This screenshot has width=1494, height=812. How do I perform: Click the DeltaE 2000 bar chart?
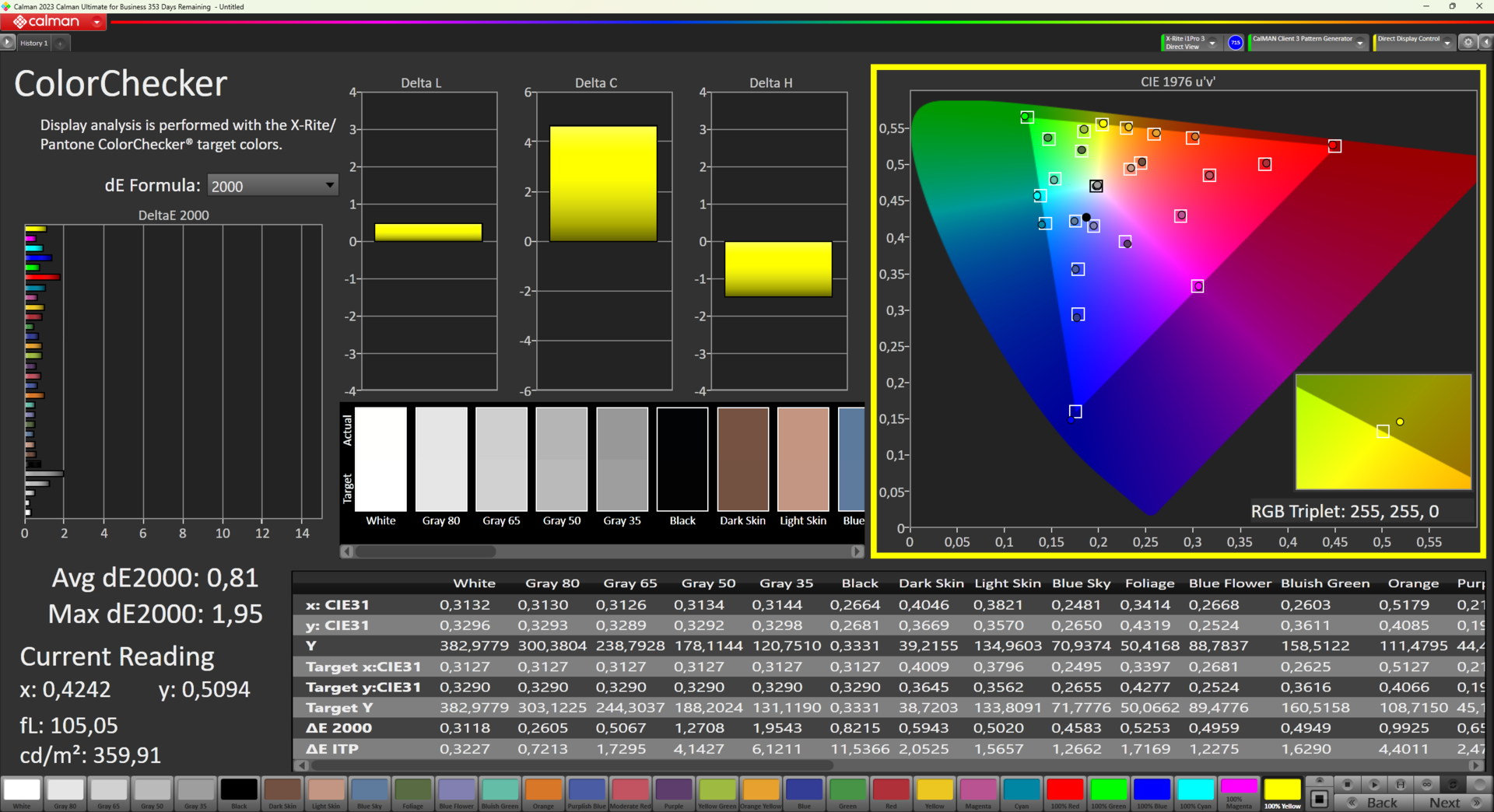[x=173, y=372]
